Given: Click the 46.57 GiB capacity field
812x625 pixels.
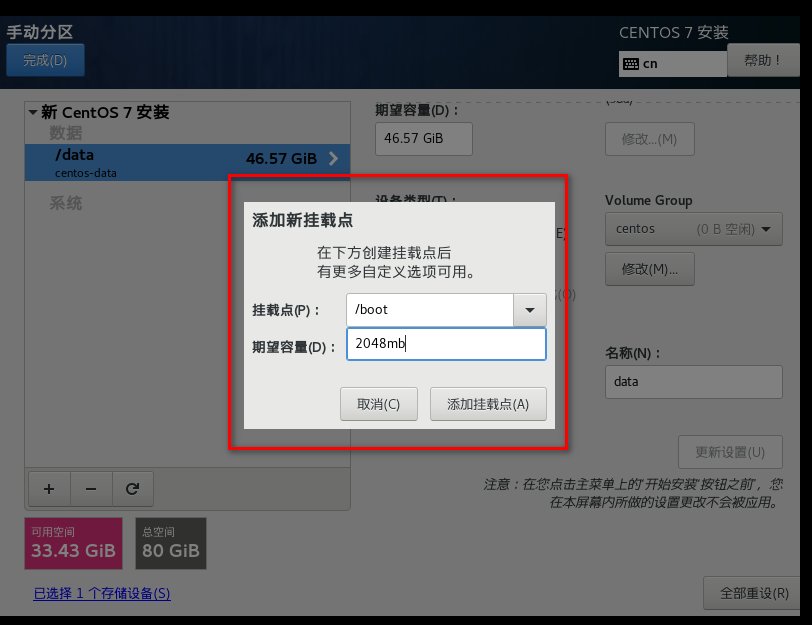Looking at the screenshot, I should (424, 139).
